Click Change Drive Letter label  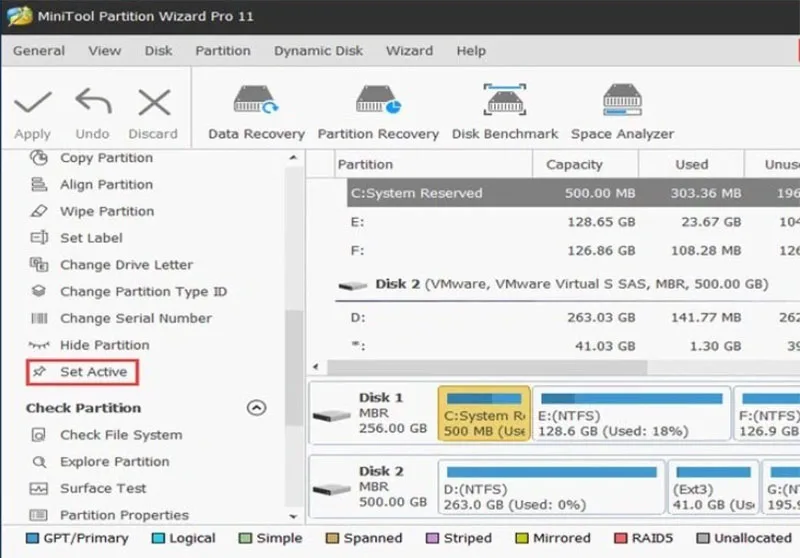[x=127, y=265]
